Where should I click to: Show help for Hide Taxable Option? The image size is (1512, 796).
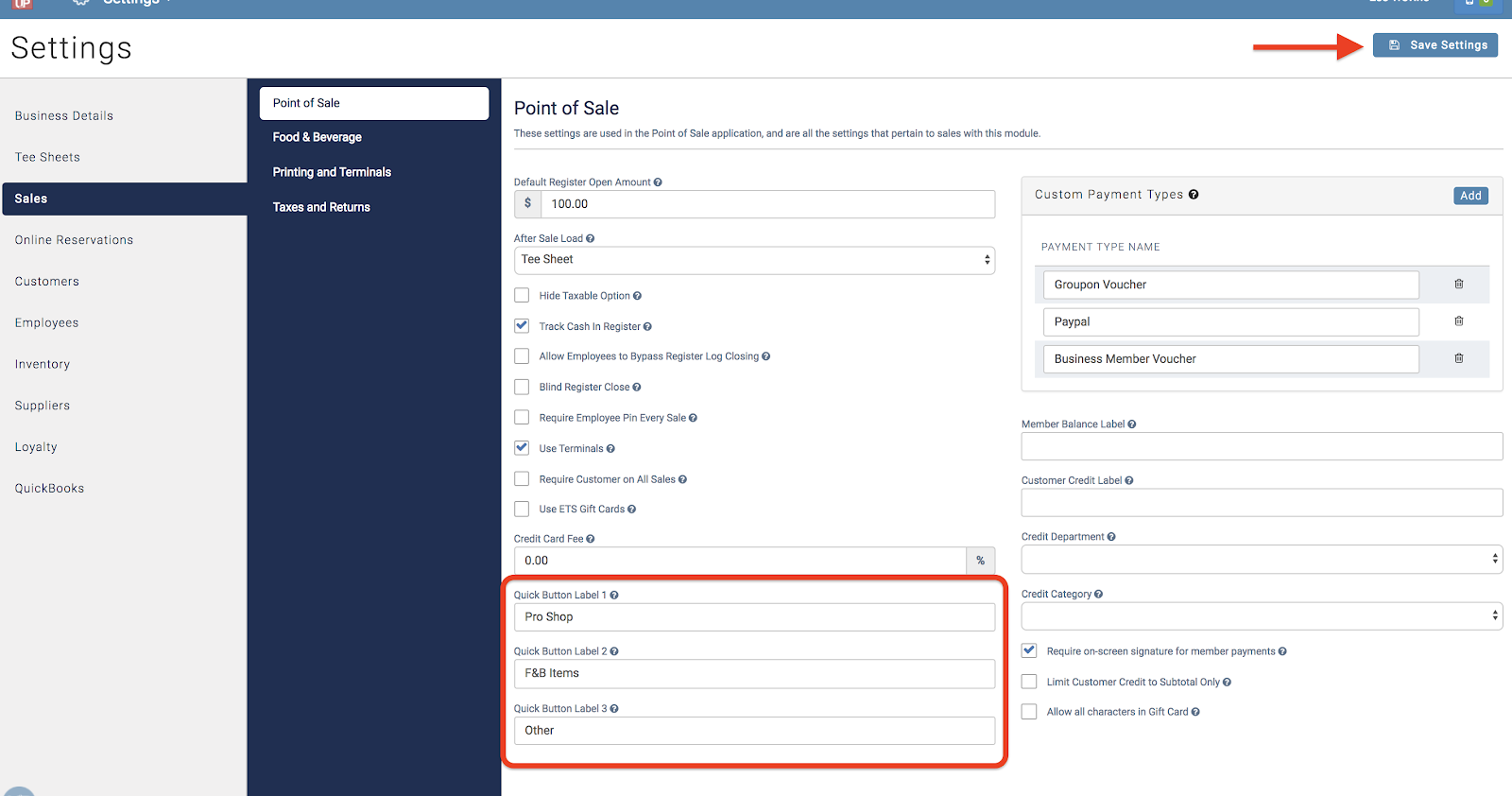[637, 296]
